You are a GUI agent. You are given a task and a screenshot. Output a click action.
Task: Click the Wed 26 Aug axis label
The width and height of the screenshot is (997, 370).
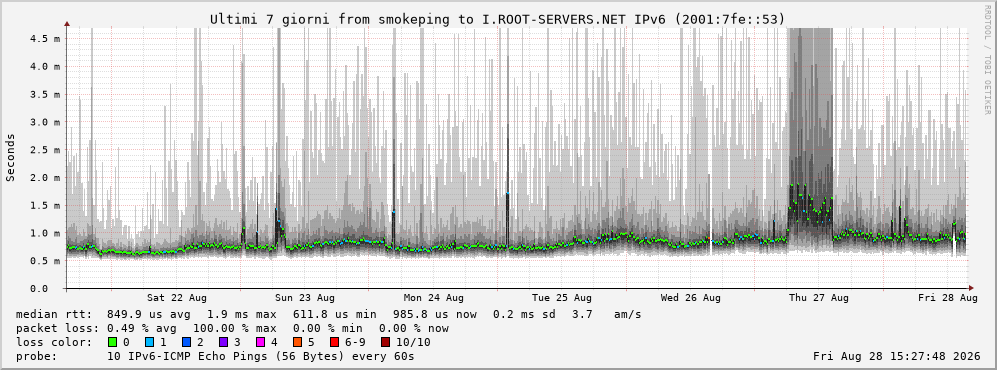click(x=691, y=298)
